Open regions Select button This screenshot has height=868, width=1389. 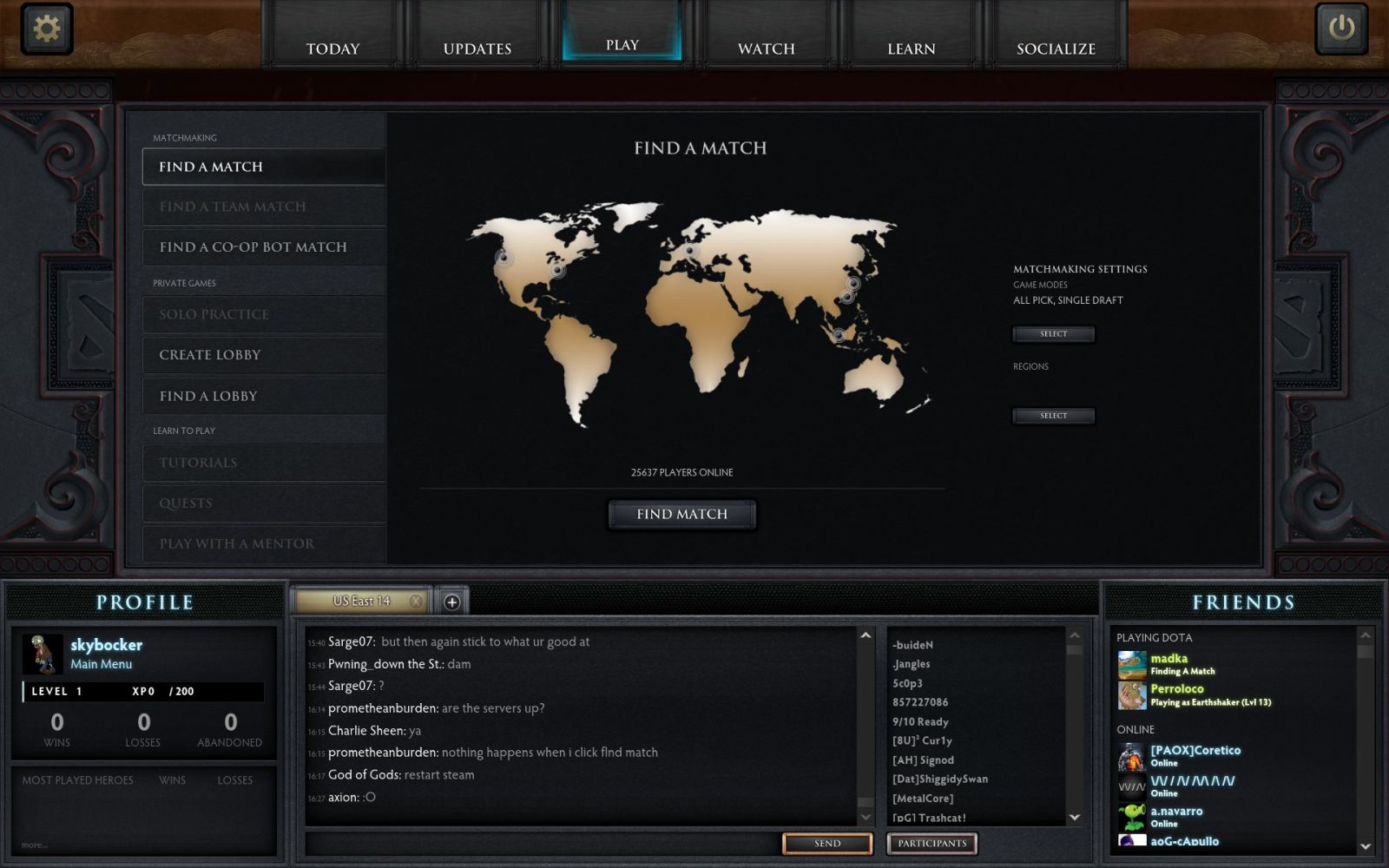[x=1053, y=416]
